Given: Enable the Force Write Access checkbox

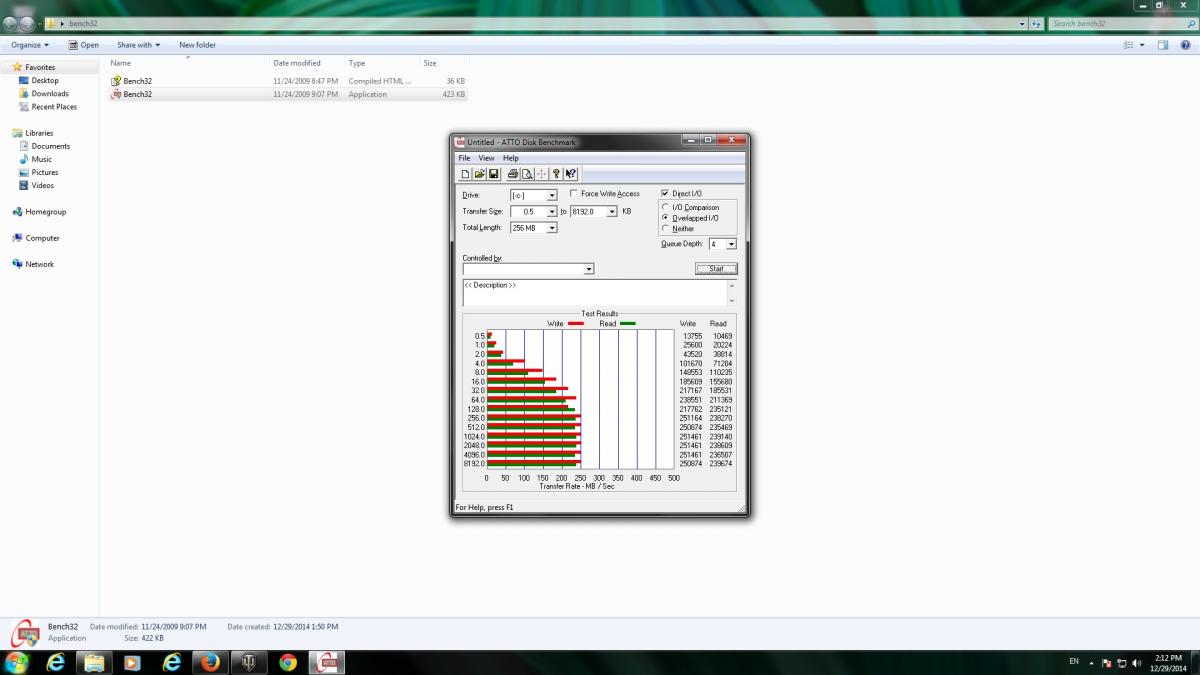Looking at the screenshot, I should coord(573,193).
